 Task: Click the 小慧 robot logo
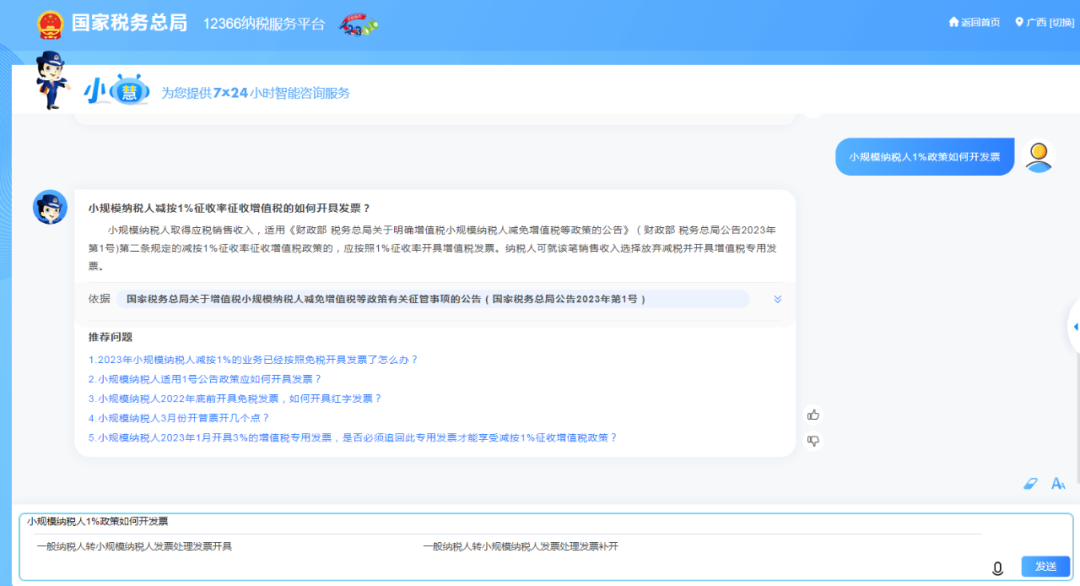click(x=117, y=90)
